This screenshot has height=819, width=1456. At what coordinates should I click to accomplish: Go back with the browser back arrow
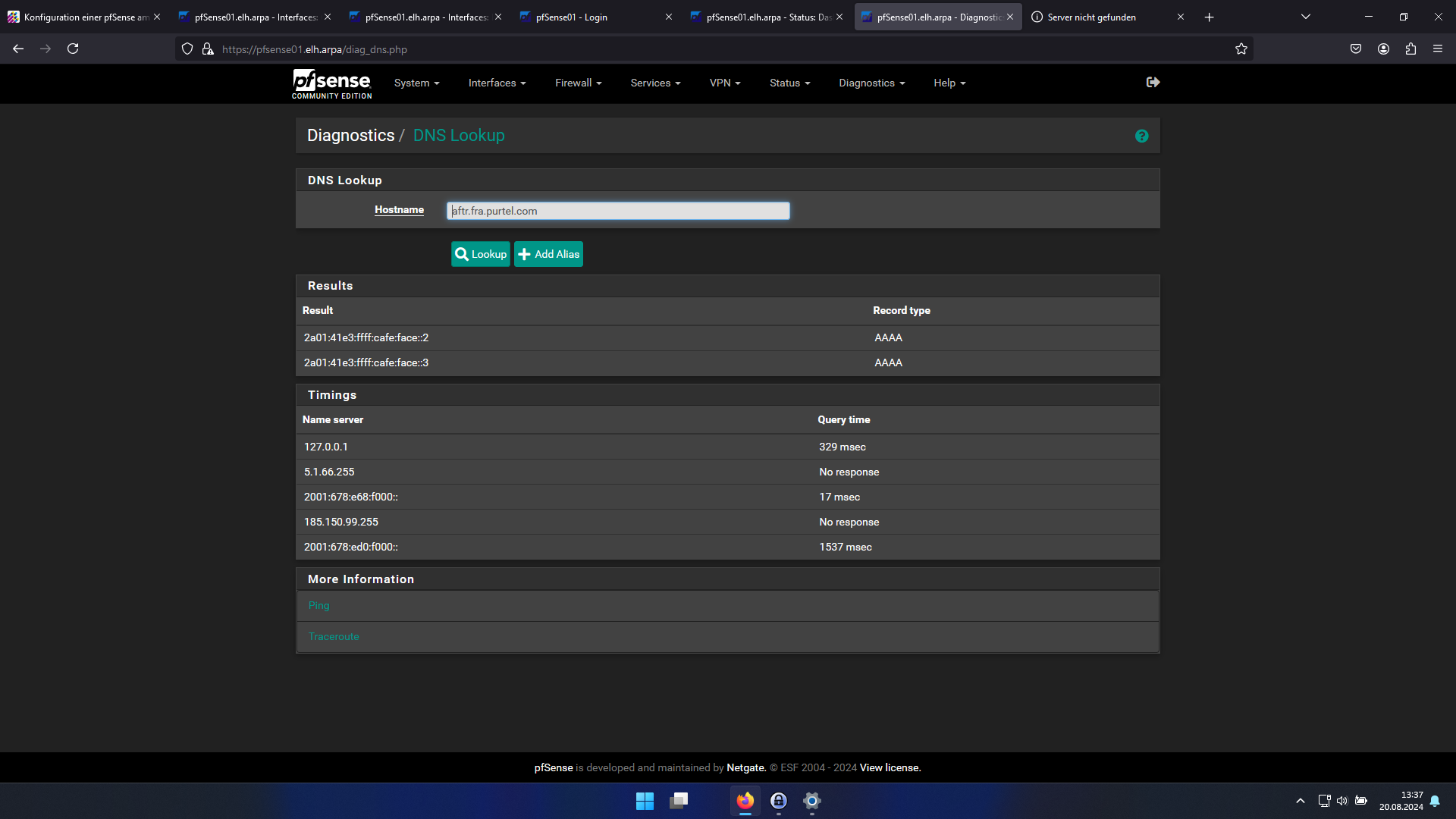[18, 49]
